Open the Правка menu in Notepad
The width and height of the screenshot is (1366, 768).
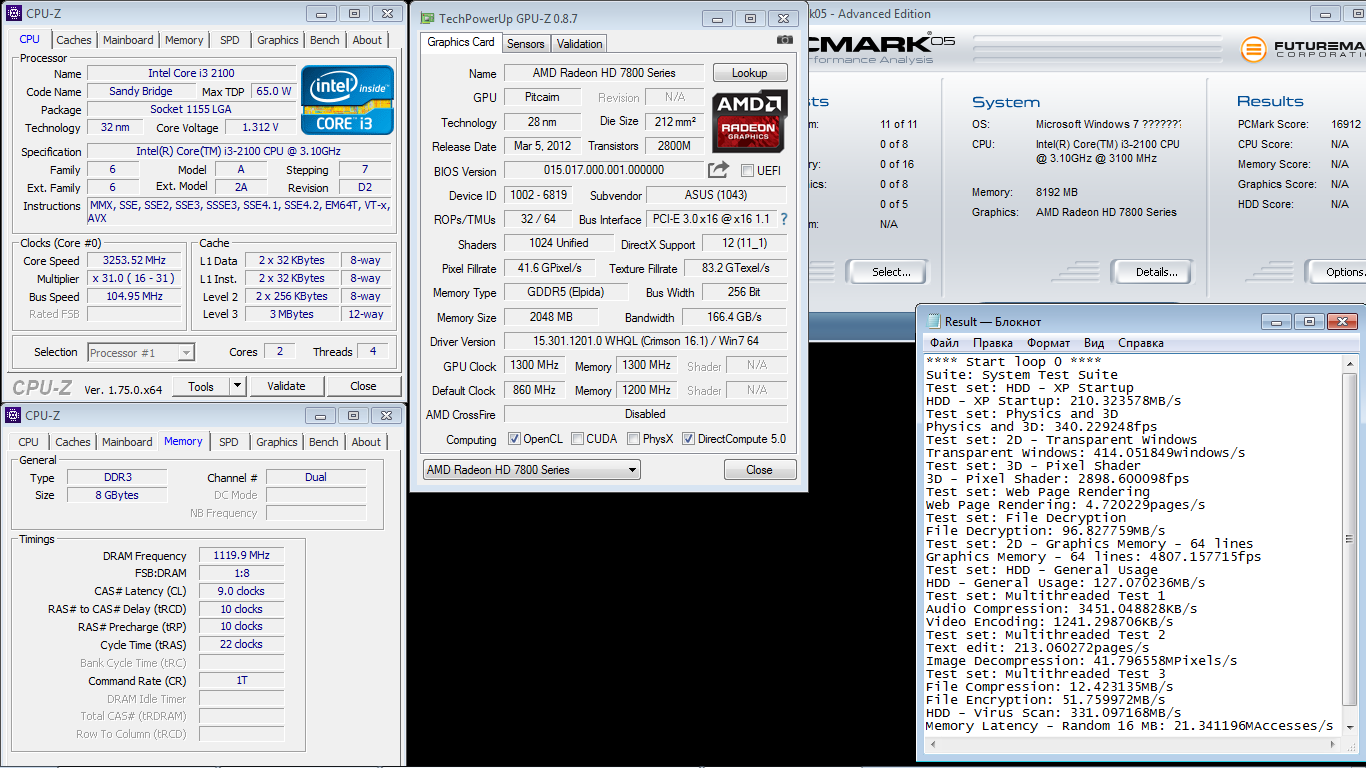tap(993, 343)
